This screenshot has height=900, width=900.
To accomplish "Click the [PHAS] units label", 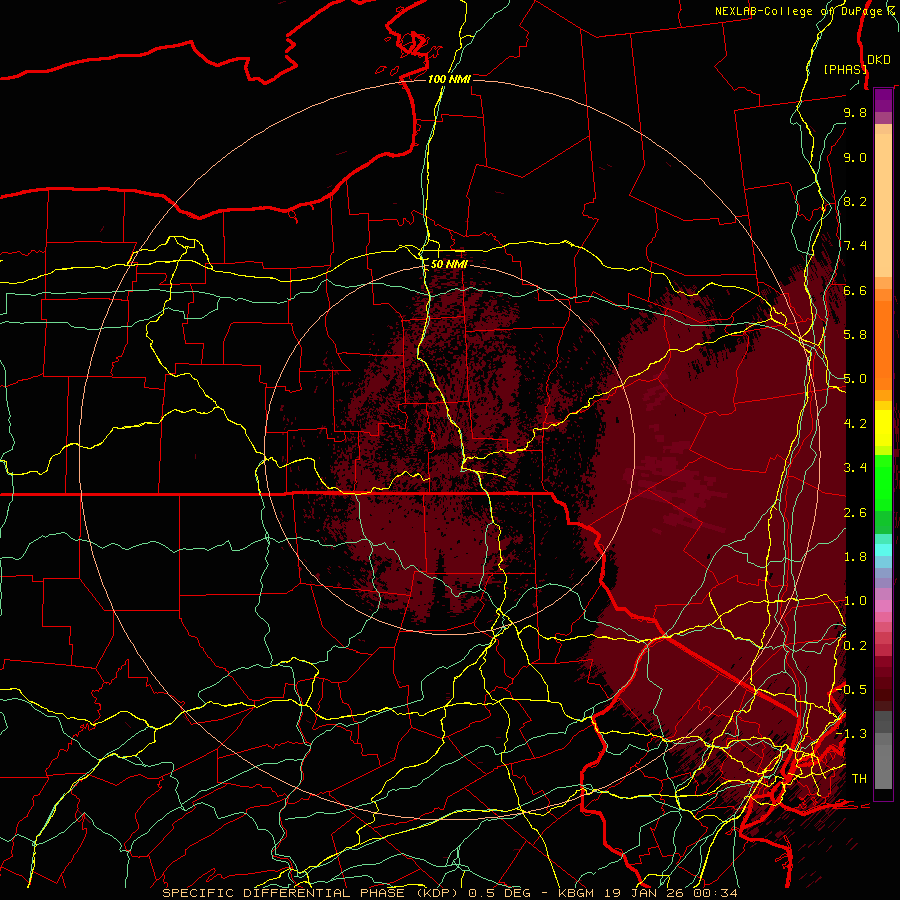I will point(845,69).
